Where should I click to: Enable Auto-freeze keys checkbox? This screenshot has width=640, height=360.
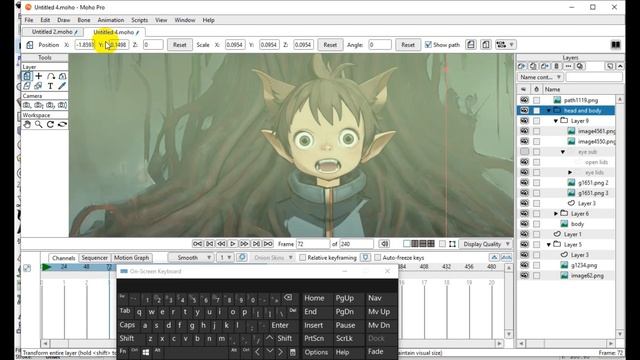(x=378, y=258)
